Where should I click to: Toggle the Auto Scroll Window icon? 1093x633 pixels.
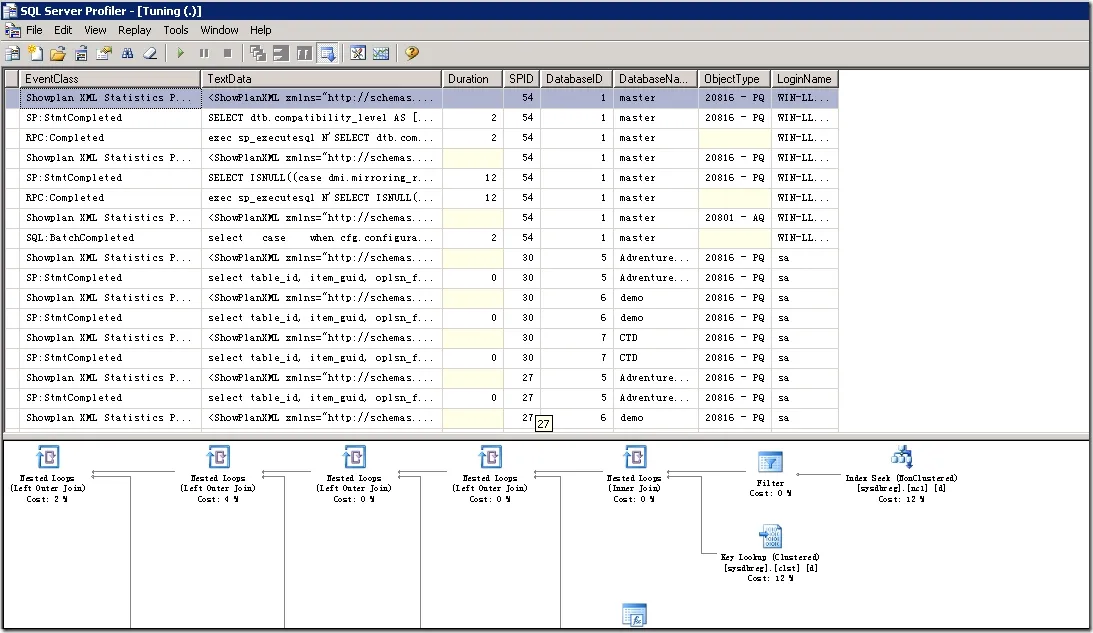327,53
